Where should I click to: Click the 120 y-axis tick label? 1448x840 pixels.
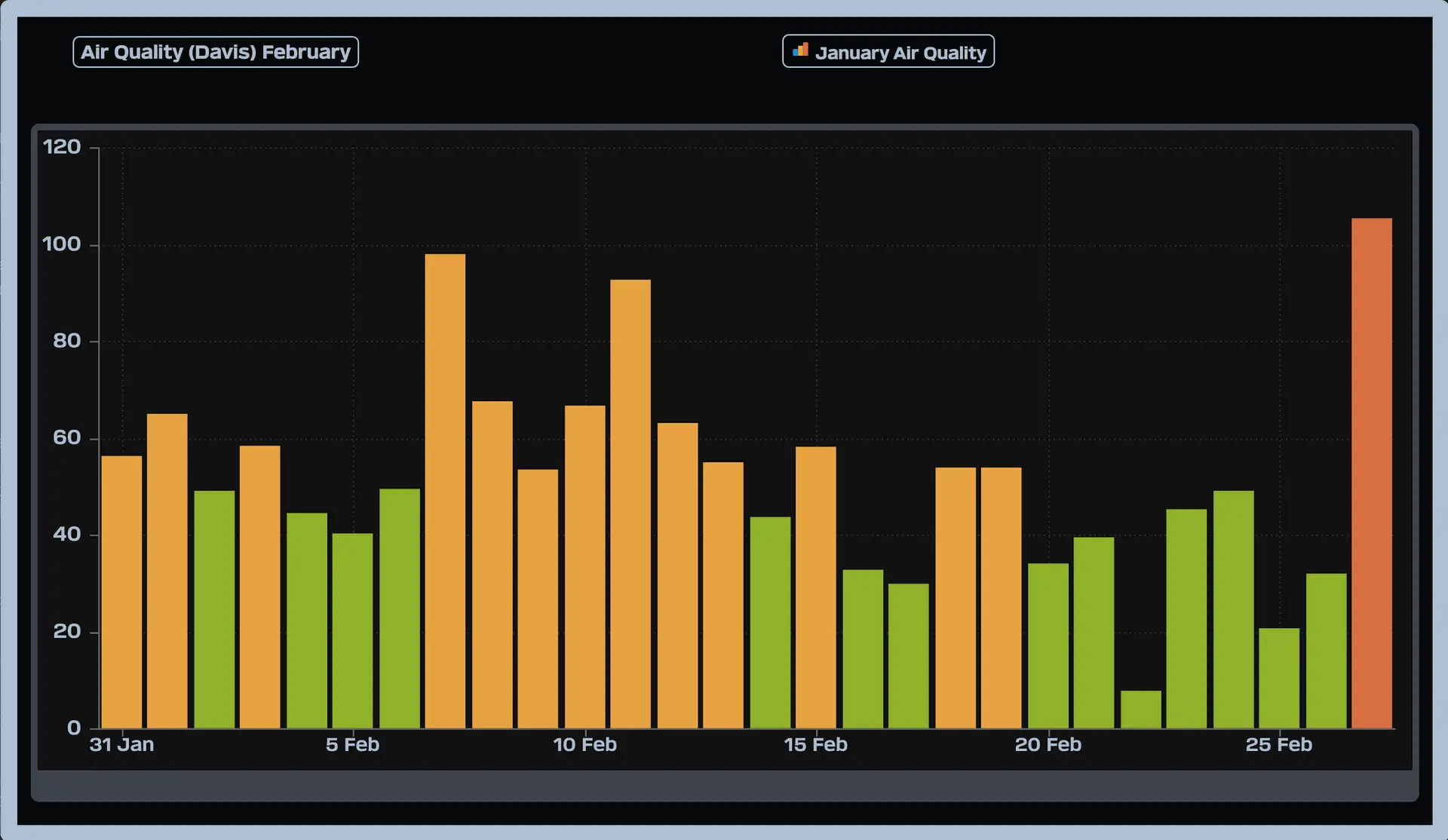coord(62,147)
